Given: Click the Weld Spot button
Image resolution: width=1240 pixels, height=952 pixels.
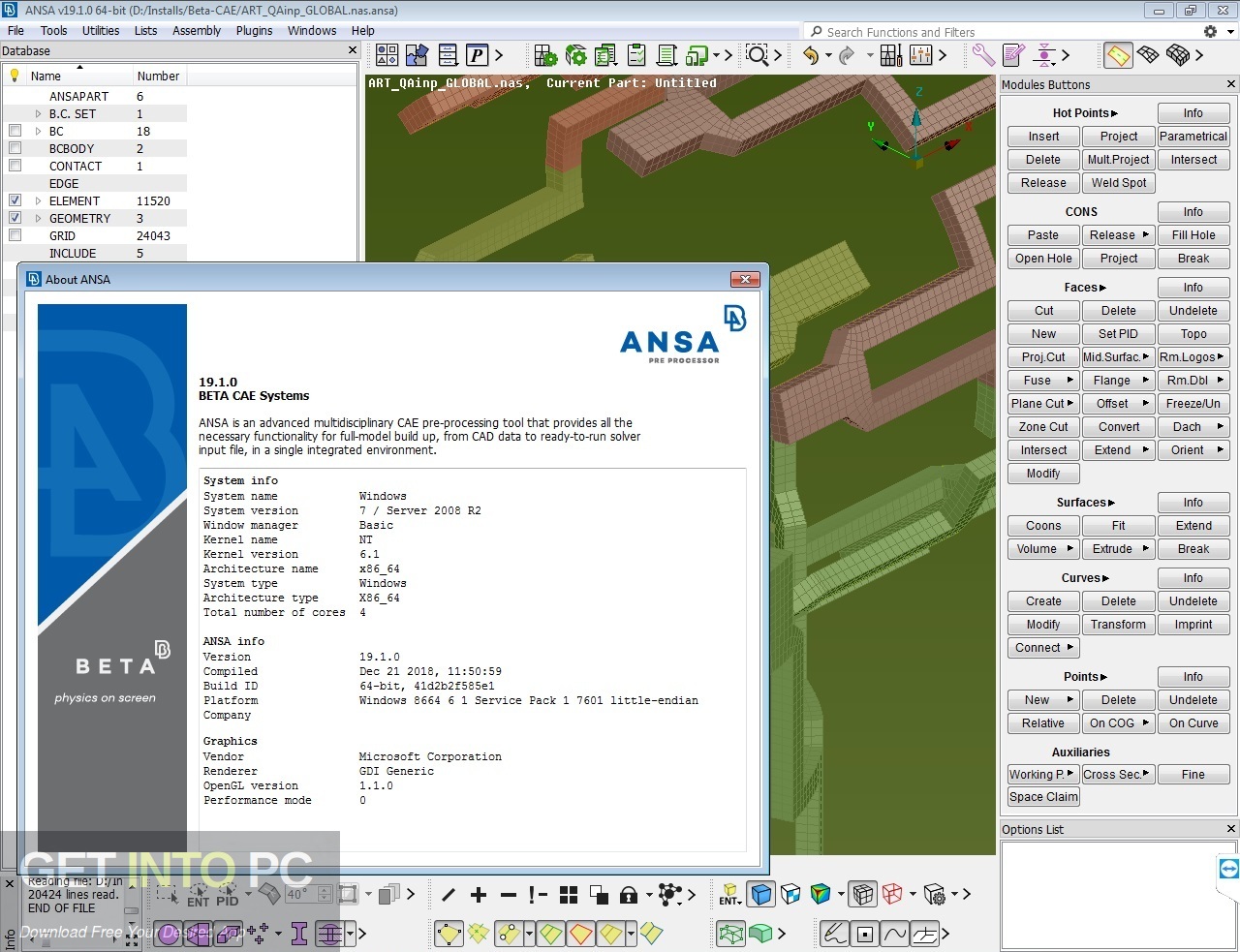Looking at the screenshot, I should pos(1118,183).
